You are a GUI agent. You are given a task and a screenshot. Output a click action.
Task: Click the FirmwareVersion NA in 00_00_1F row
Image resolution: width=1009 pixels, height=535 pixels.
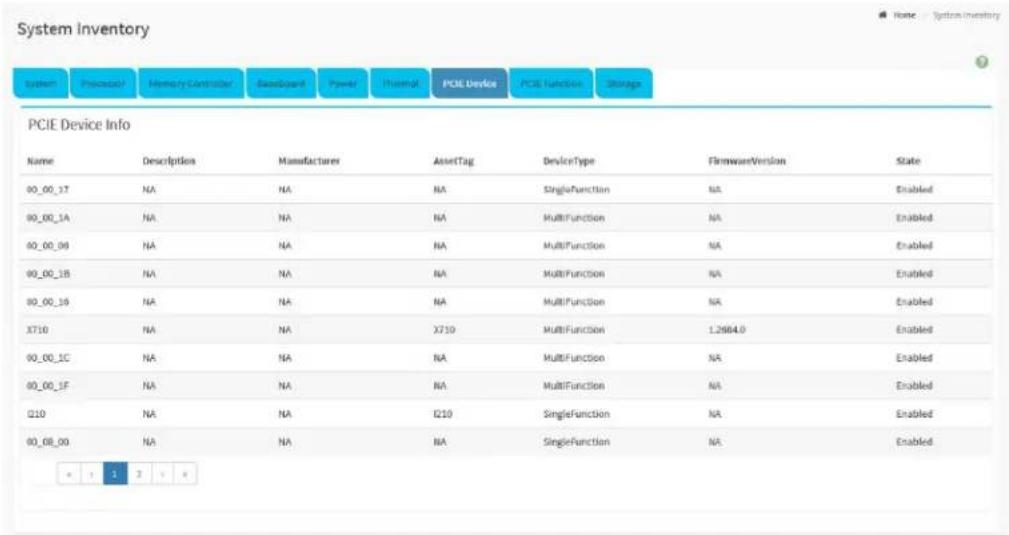coord(715,386)
